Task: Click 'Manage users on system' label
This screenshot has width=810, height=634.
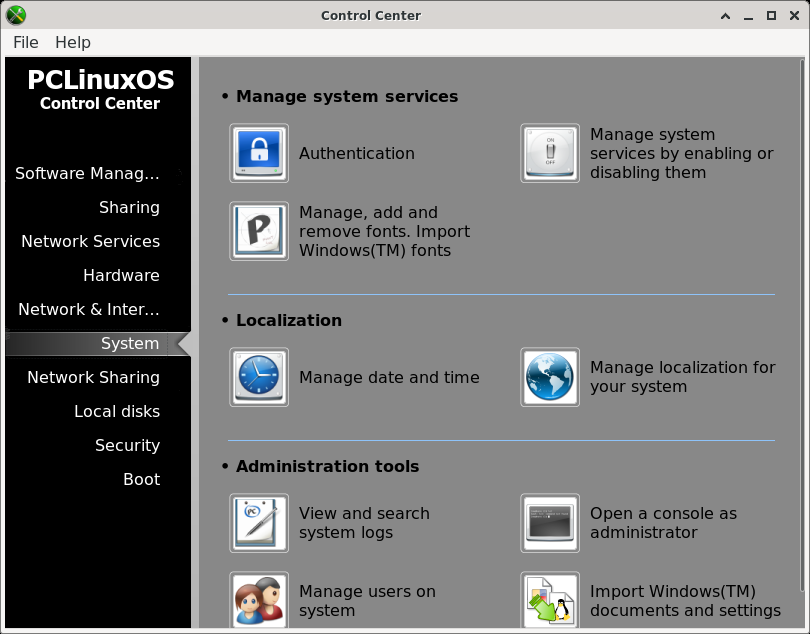Action: point(367,601)
